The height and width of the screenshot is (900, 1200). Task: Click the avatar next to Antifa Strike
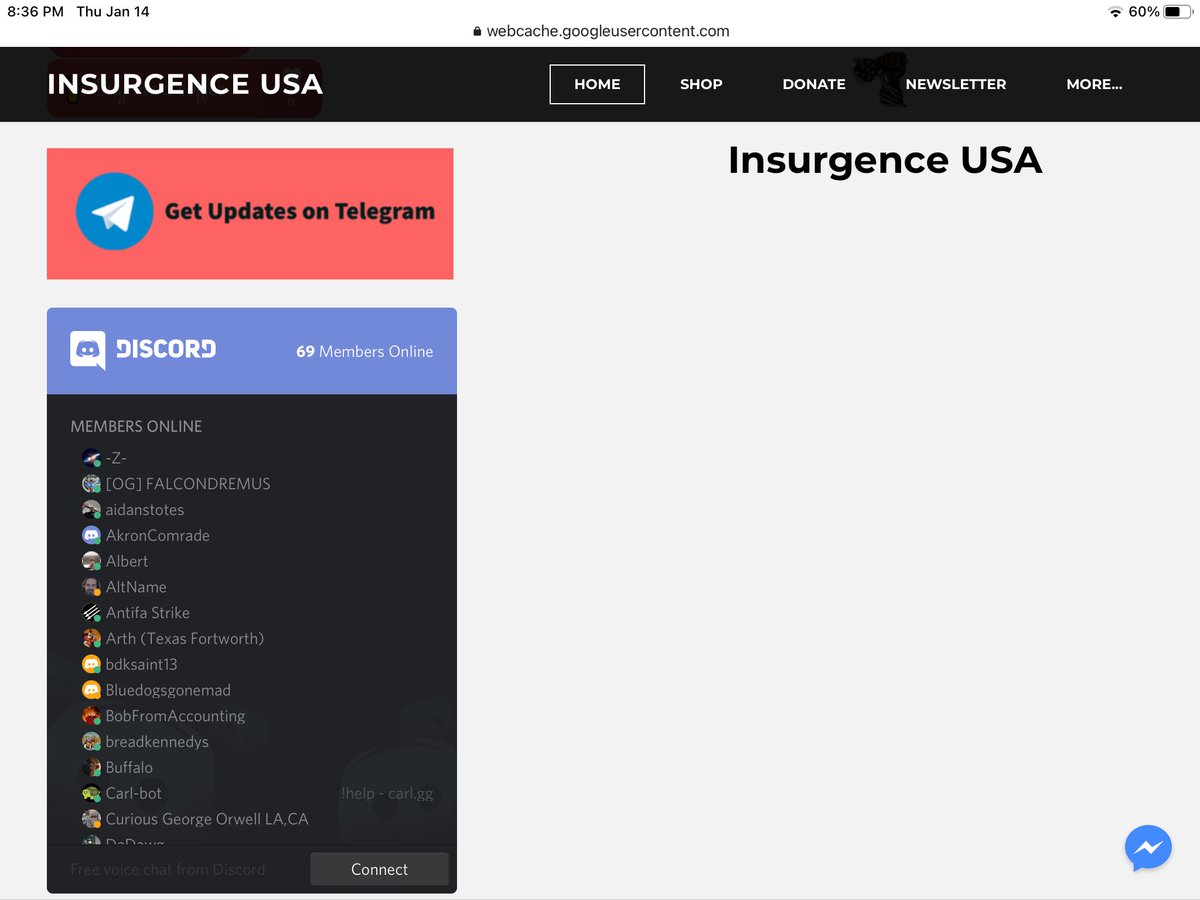tap(91, 613)
